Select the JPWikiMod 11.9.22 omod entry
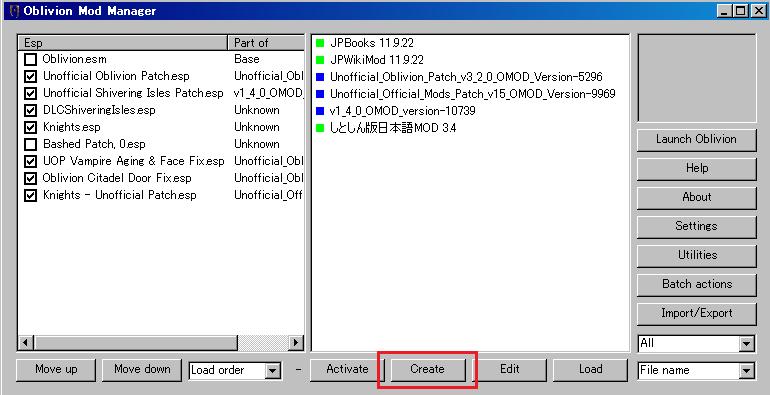 (377, 60)
